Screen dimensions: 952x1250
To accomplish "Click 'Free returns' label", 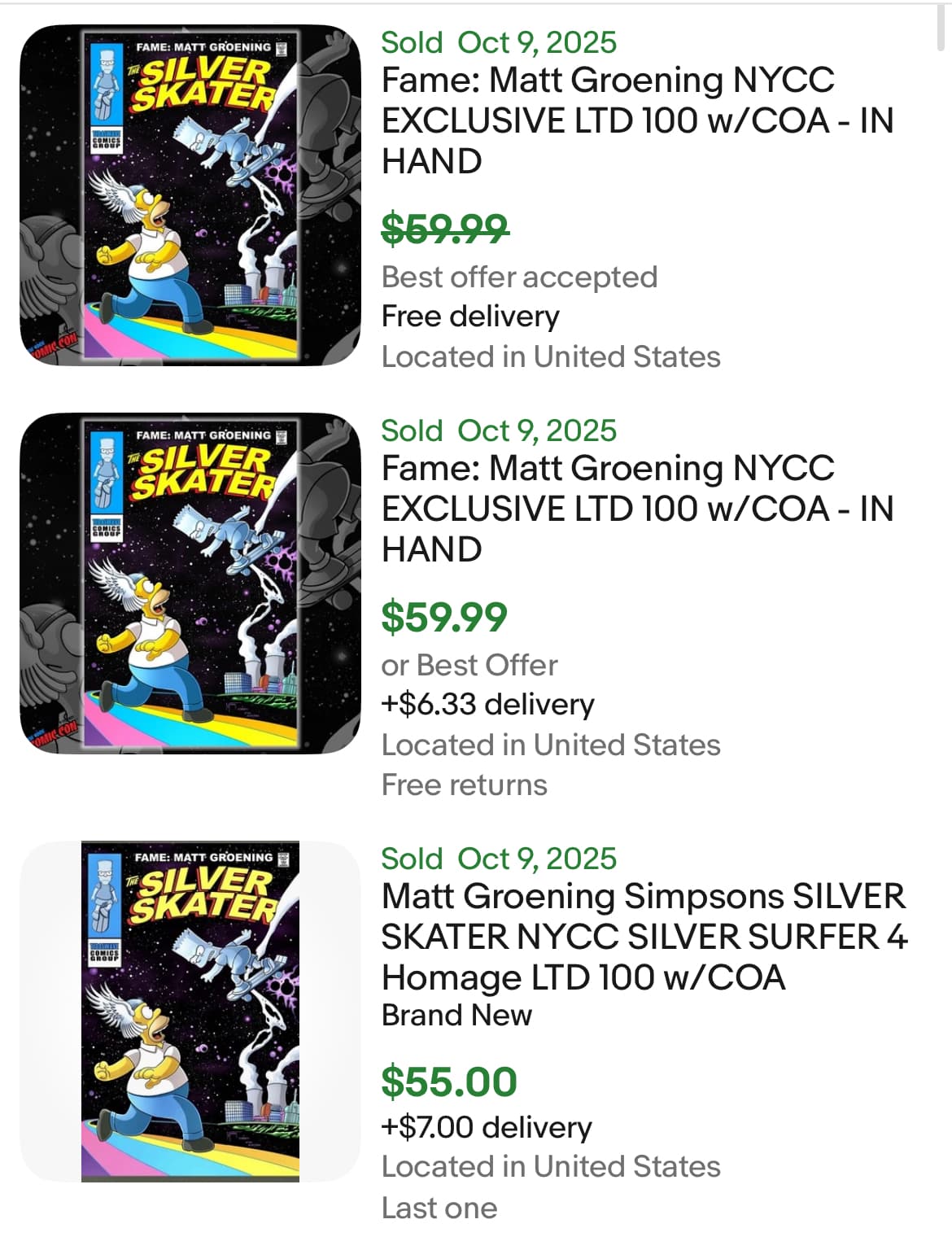I will (x=465, y=785).
